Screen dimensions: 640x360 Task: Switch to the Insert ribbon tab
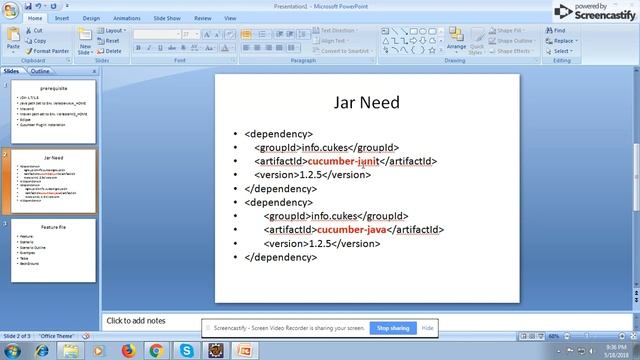point(62,18)
